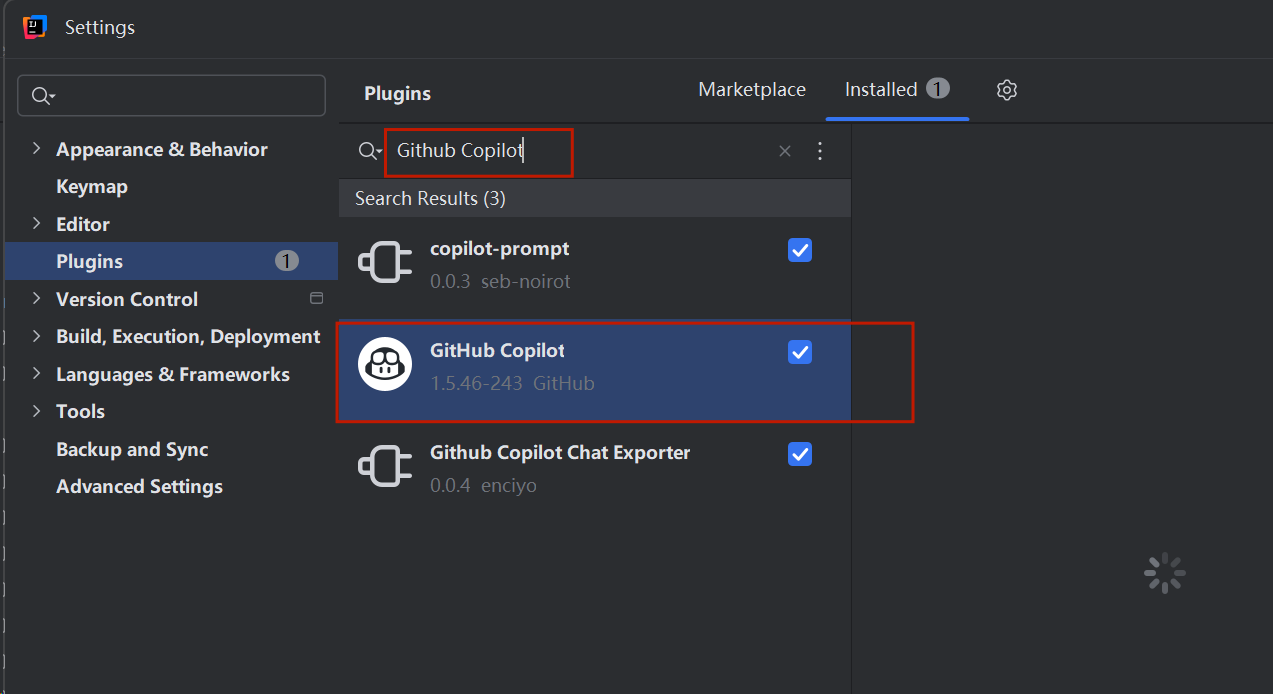The width and height of the screenshot is (1273, 694).
Task: Click the copilot-prompt plug icon
Action: tap(385, 264)
